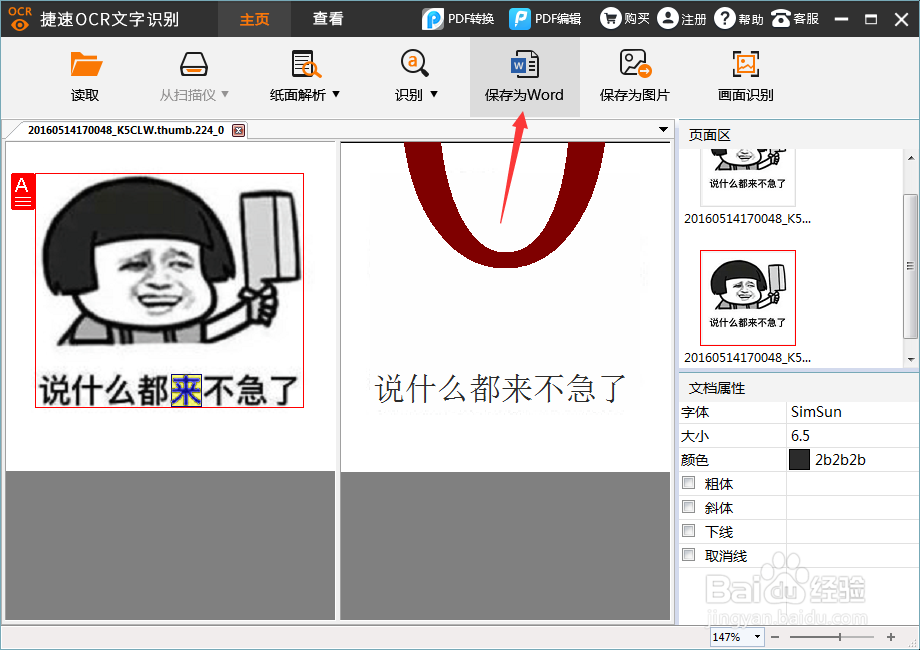The image size is (920, 650).
Task: Expand the 从扫描仪 dropdown arrow
Action: 225,94
